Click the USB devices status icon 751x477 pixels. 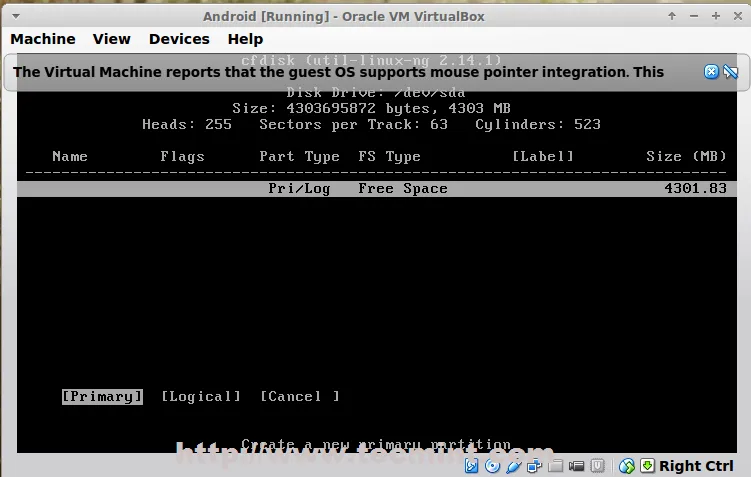[x=513, y=466]
